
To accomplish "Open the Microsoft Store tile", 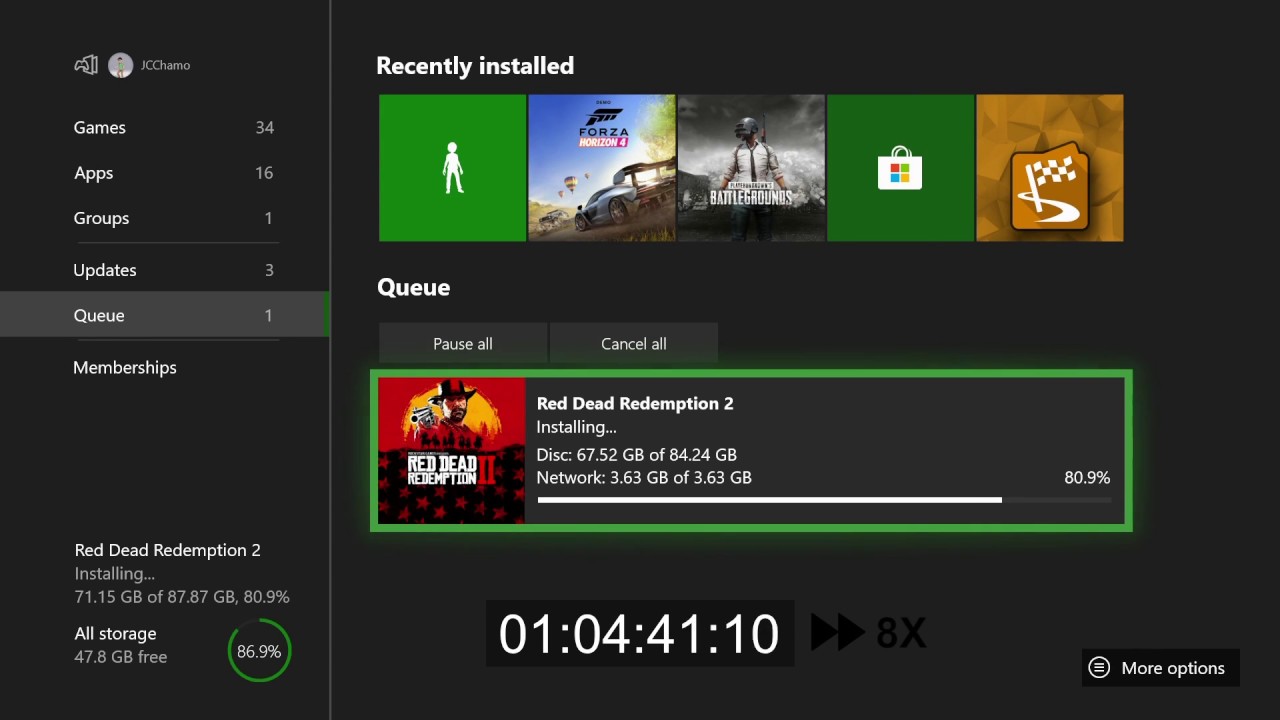I will click(900, 168).
